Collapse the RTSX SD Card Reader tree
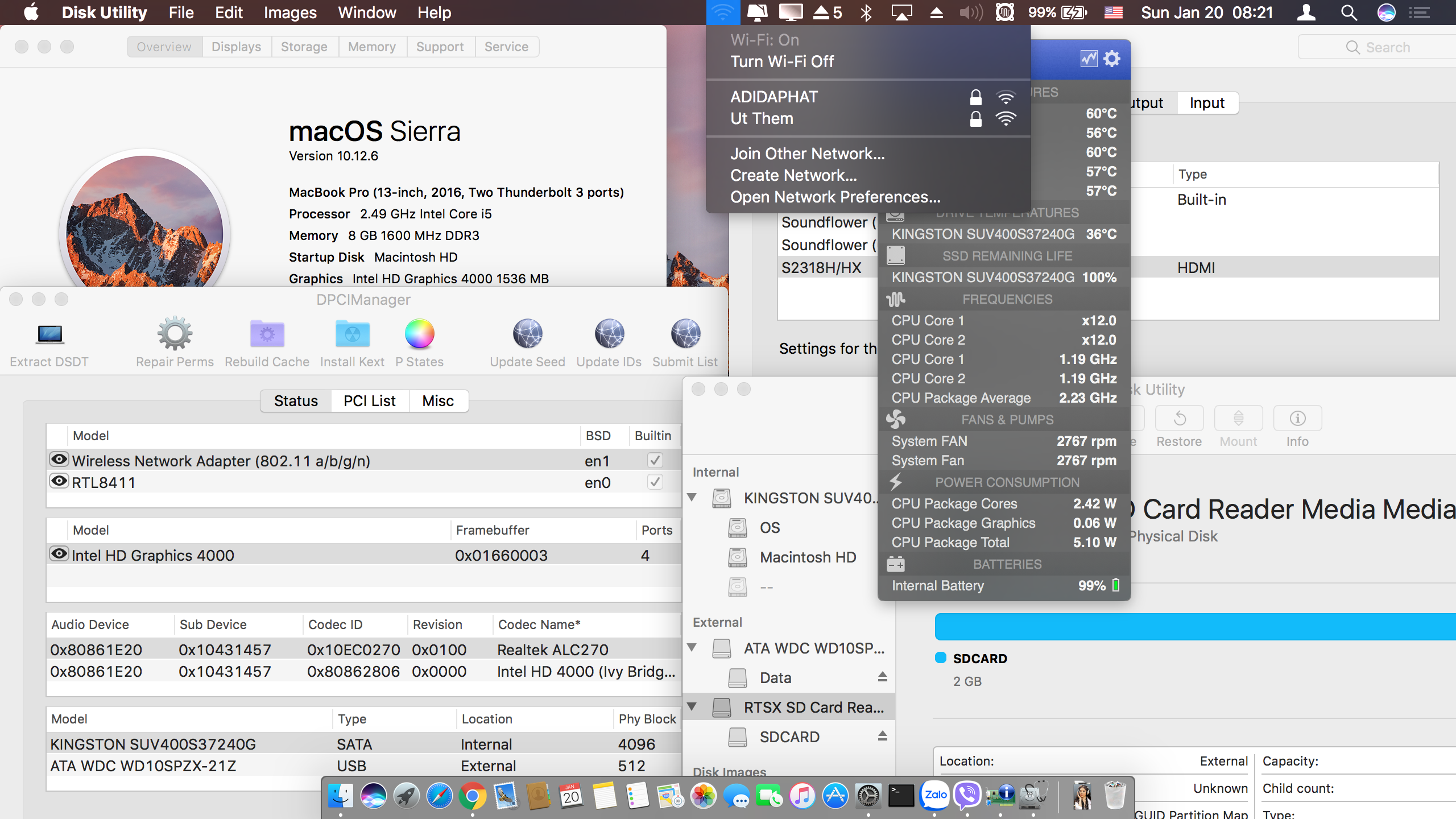Image resolution: width=1456 pixels, height=819 pixels. pyautogui.click(x=692, y=707)
